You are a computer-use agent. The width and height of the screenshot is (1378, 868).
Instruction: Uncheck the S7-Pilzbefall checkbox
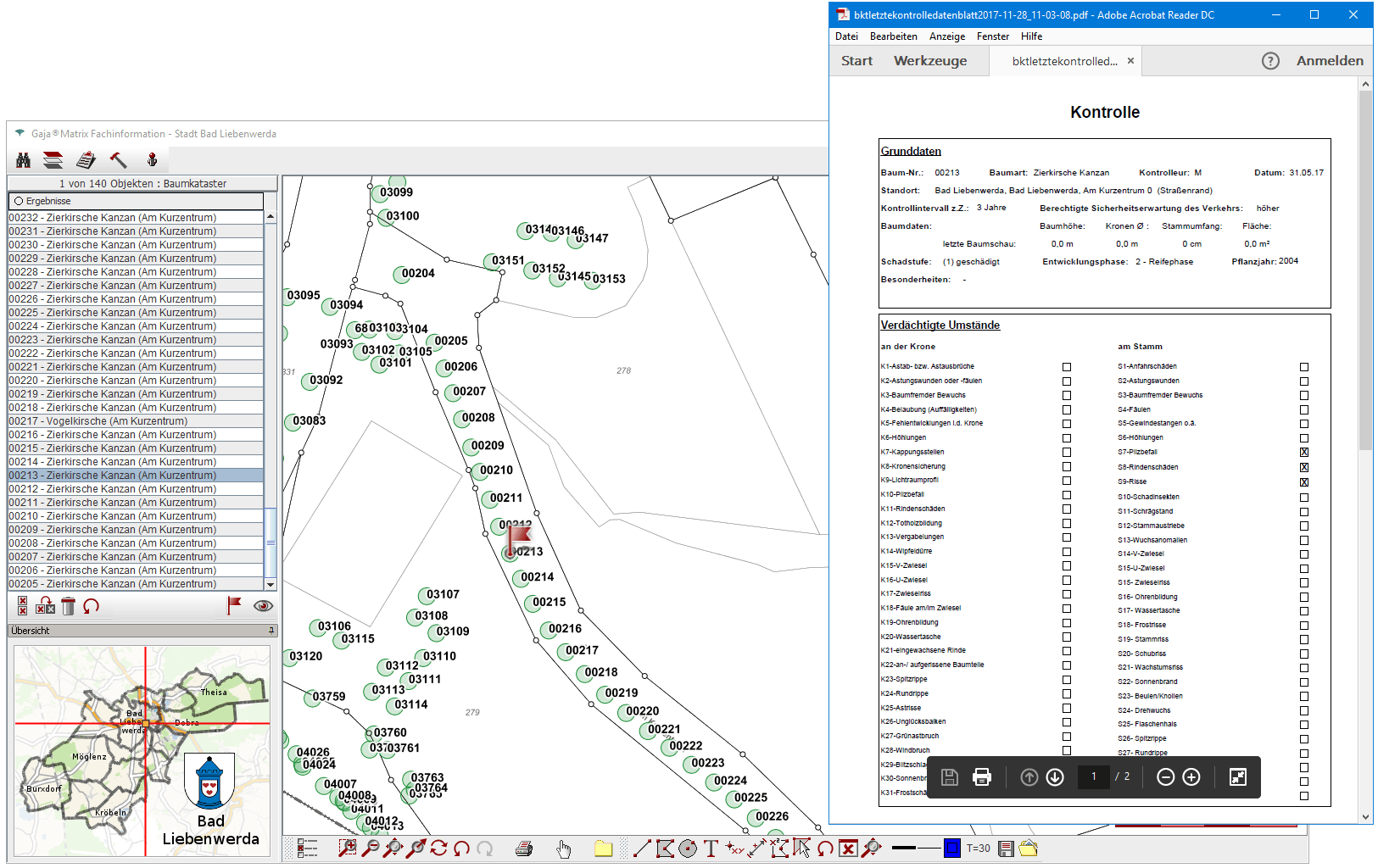coord(1304,453)
